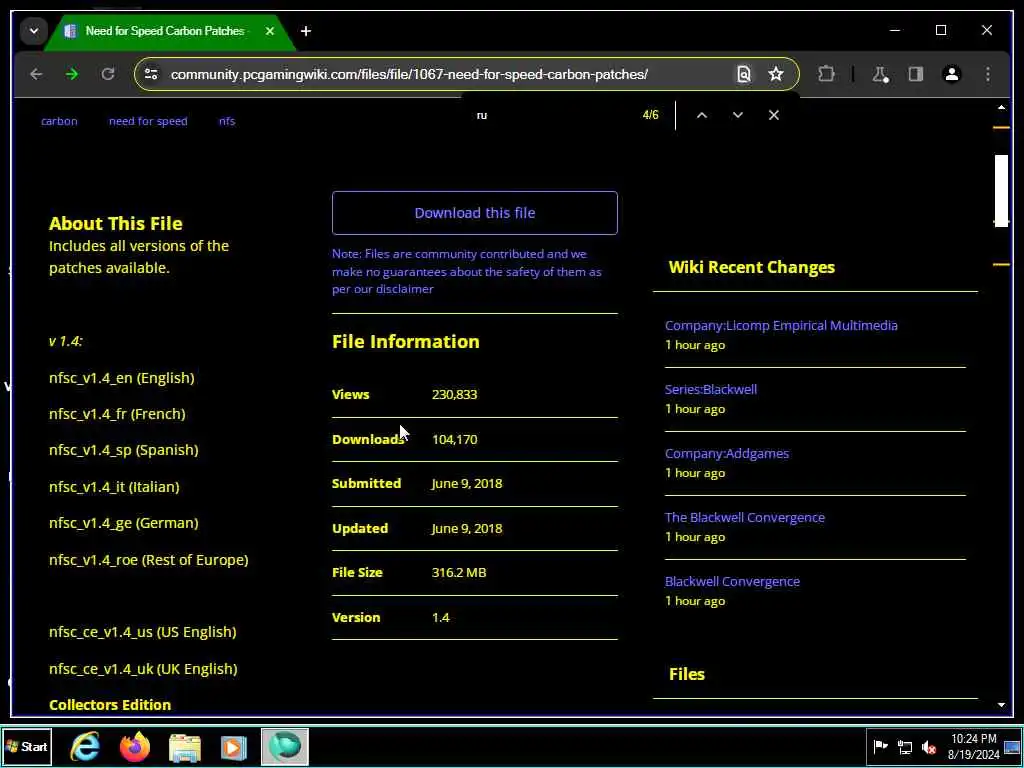Click the scrollbar up arrow
The image size is (1024, 768).
pos(1001,108)
